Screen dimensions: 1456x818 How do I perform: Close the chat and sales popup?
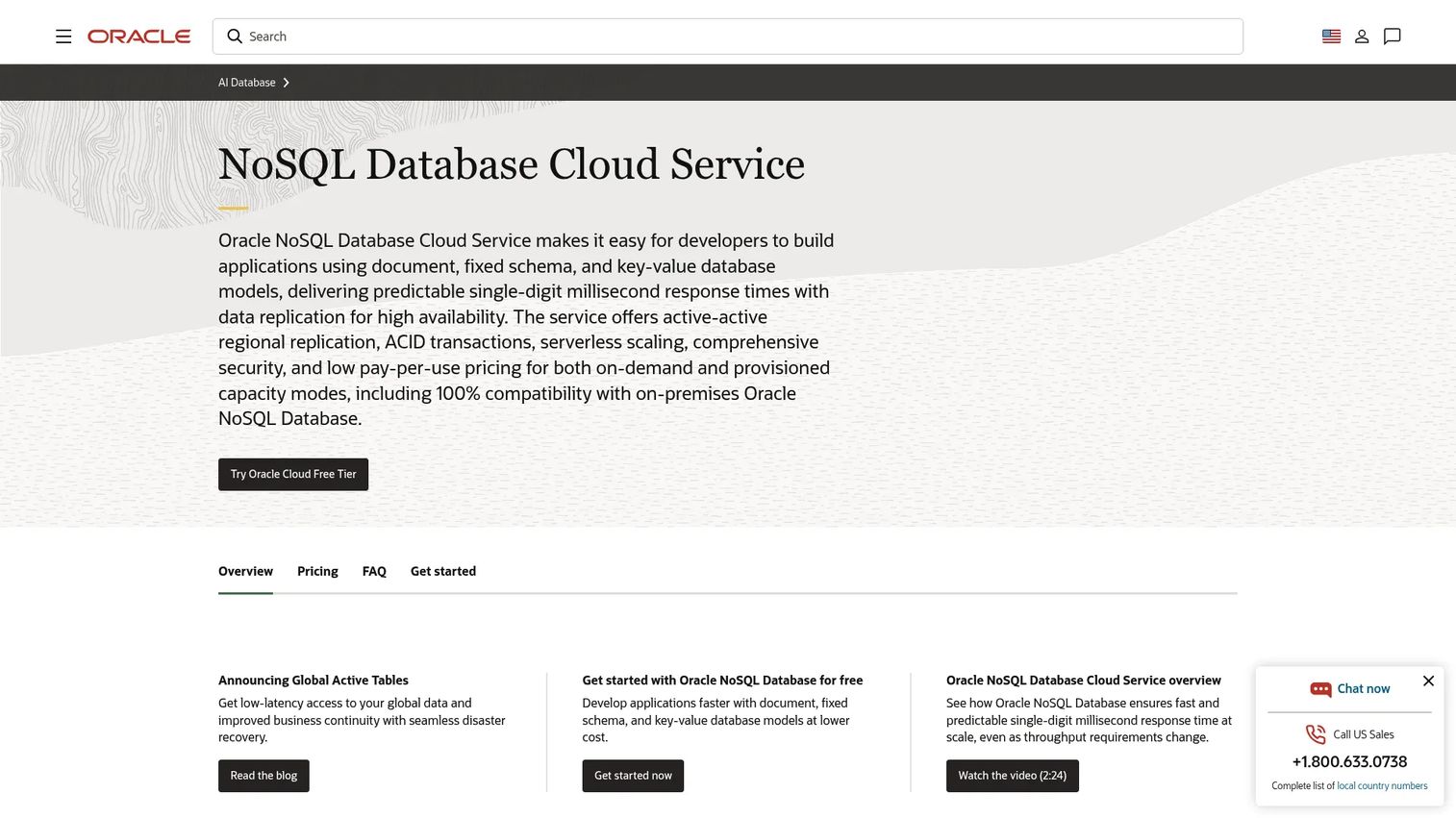(x=1428, y=681)
